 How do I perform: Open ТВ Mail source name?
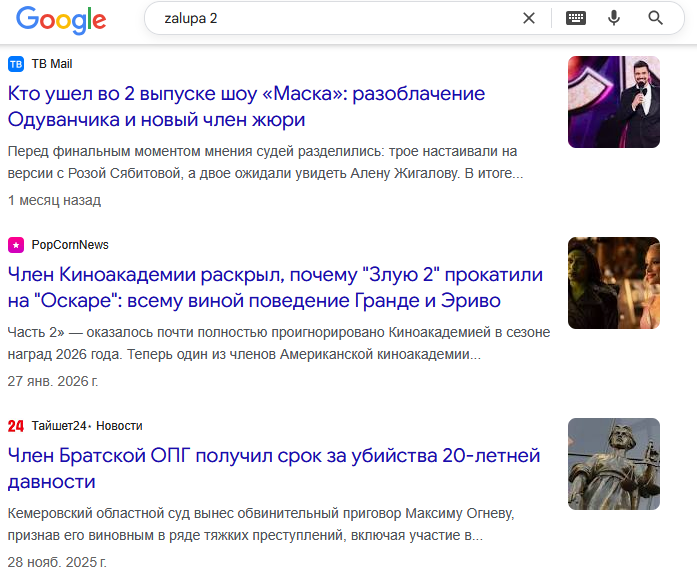(52, 64)
